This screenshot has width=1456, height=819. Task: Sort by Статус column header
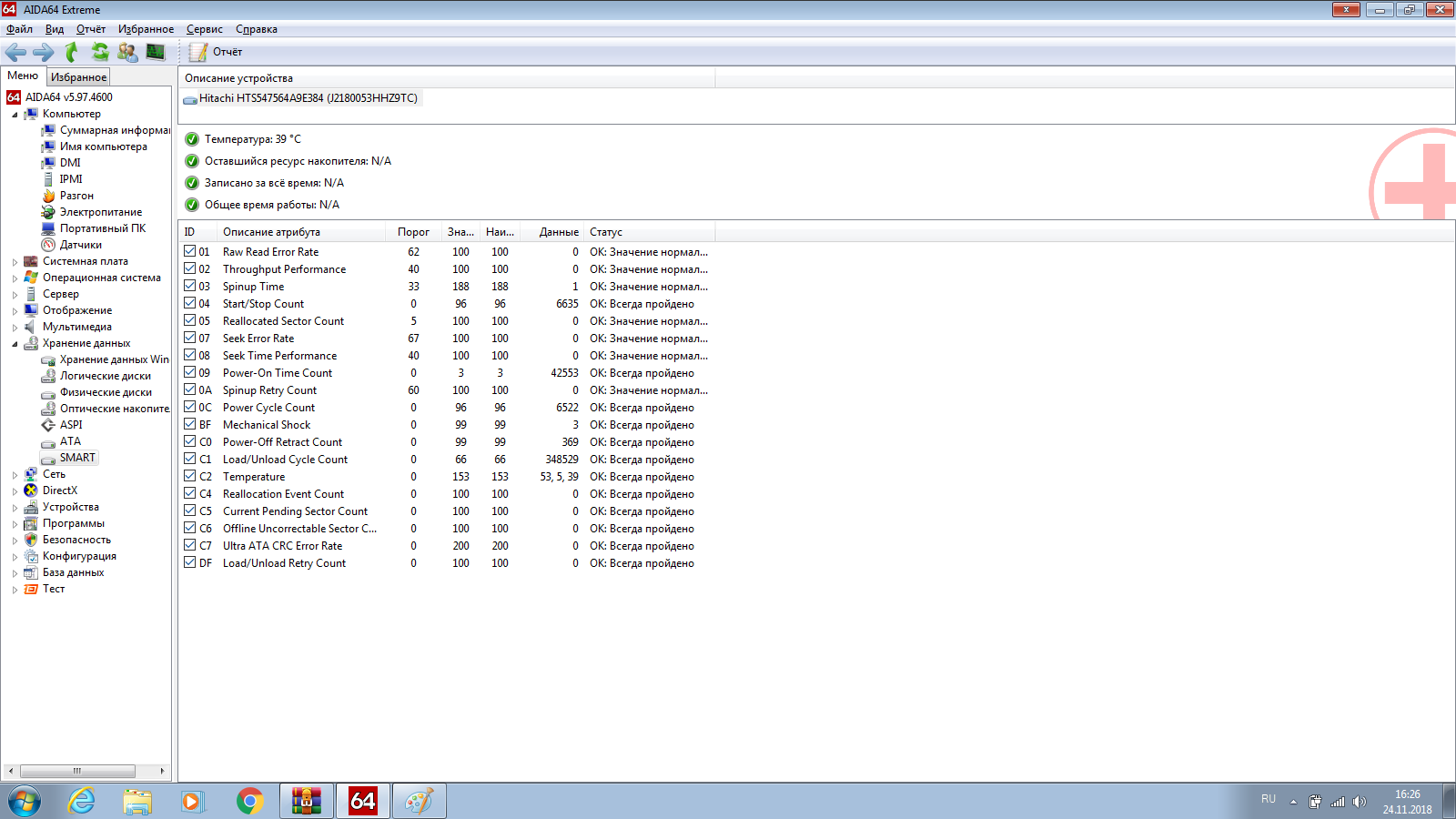(648, 232)
